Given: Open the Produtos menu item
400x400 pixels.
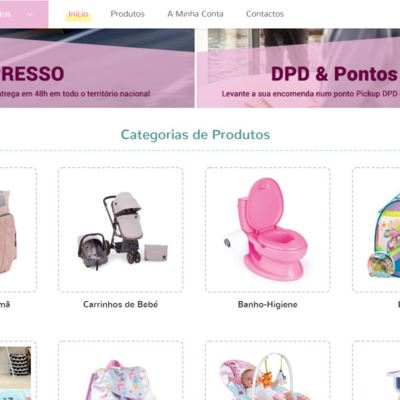Looking at the screenshot, I should coord(128,14).
